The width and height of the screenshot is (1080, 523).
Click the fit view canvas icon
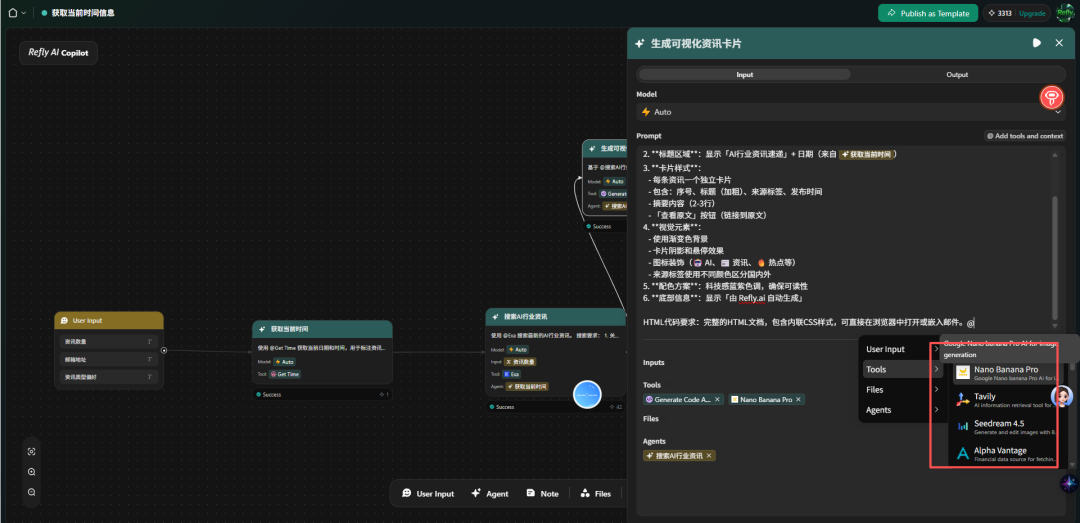coord(32,451)
